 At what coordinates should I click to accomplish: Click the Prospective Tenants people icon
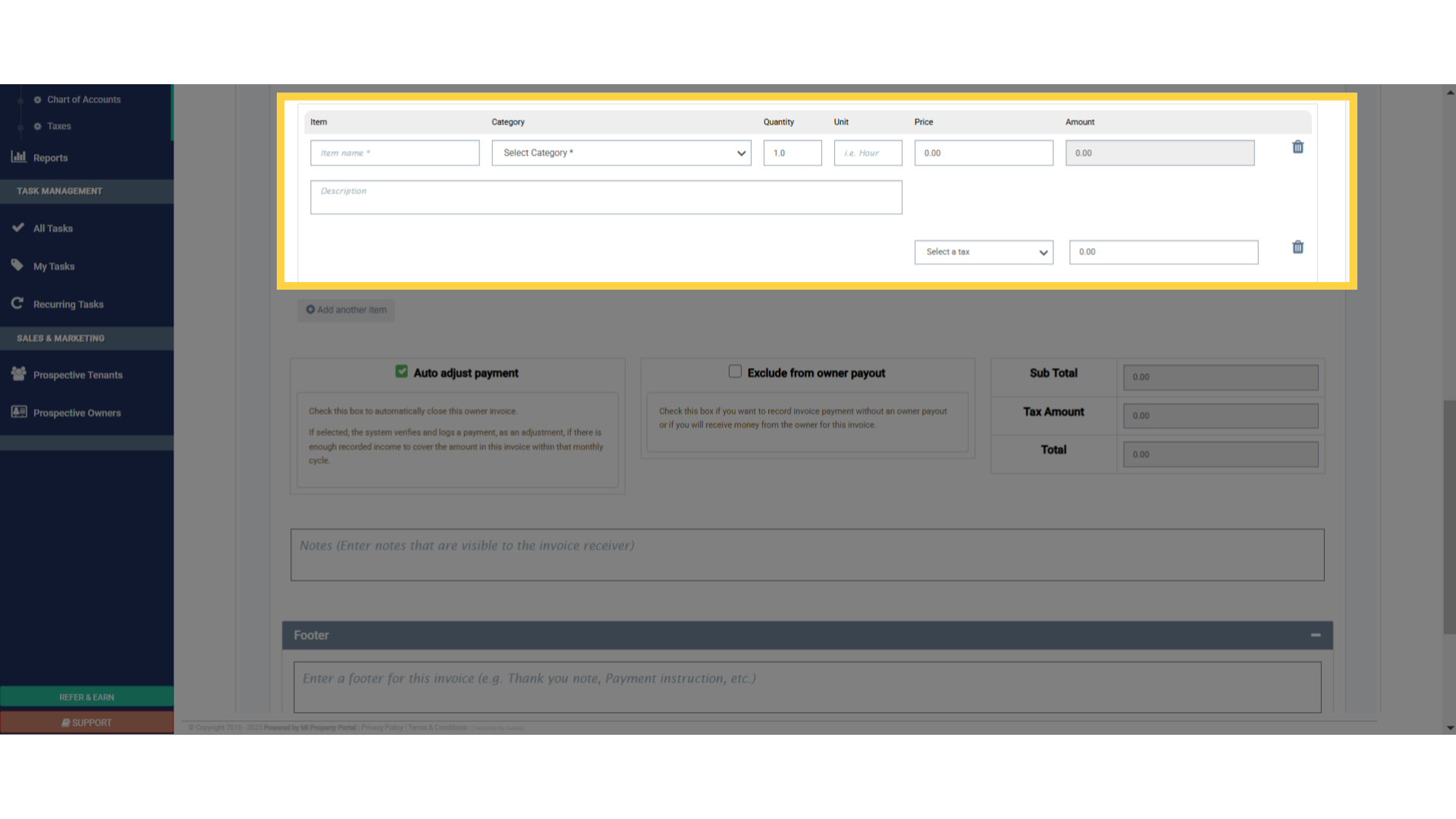(x=18, y=374)
